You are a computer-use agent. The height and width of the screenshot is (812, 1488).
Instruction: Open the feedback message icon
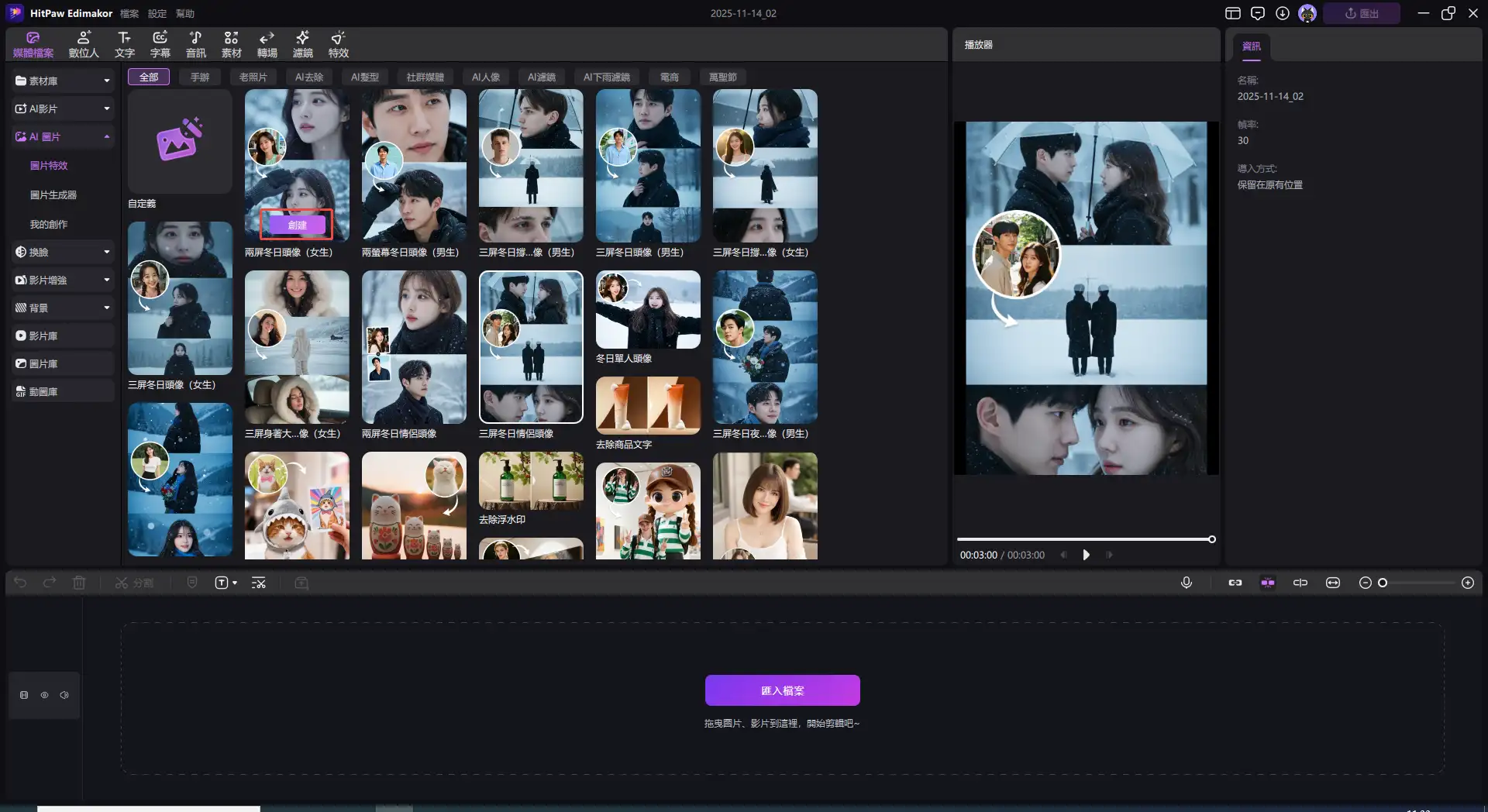click(1258, 13)
